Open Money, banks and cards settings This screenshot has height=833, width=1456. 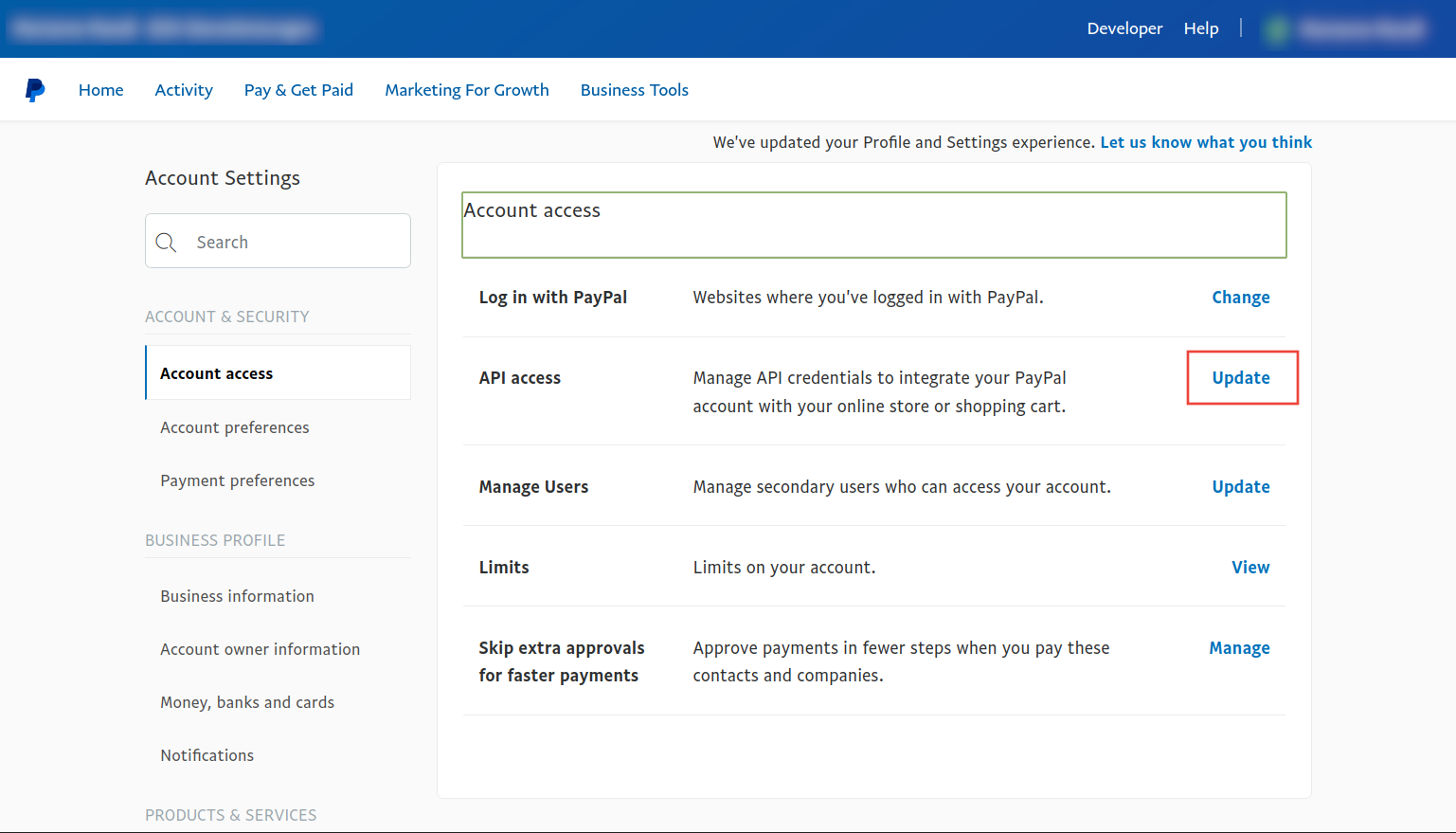pos(247,702)
